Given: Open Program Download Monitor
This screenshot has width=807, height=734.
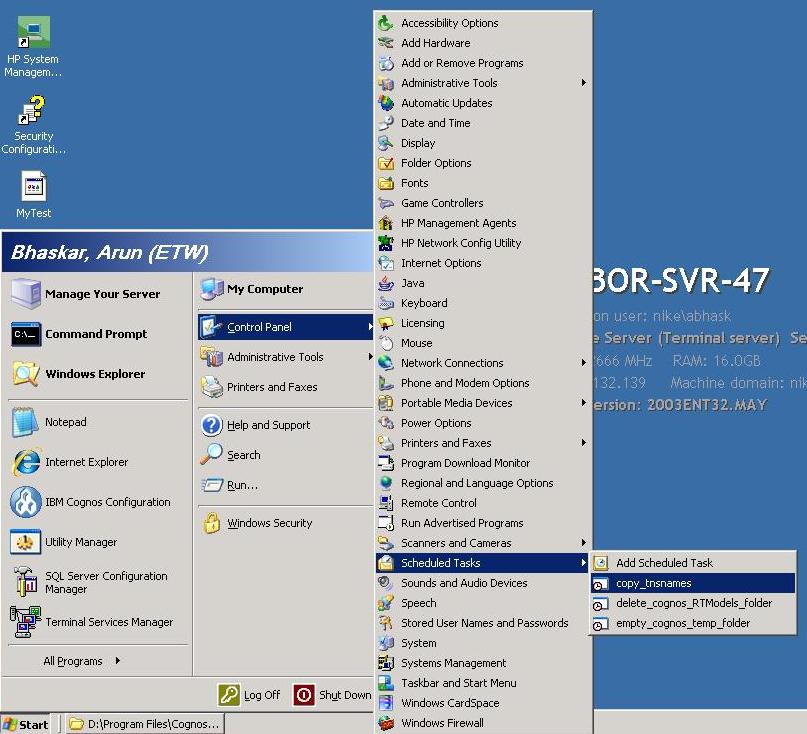Looking at the screenshot, I should [483, 463].
